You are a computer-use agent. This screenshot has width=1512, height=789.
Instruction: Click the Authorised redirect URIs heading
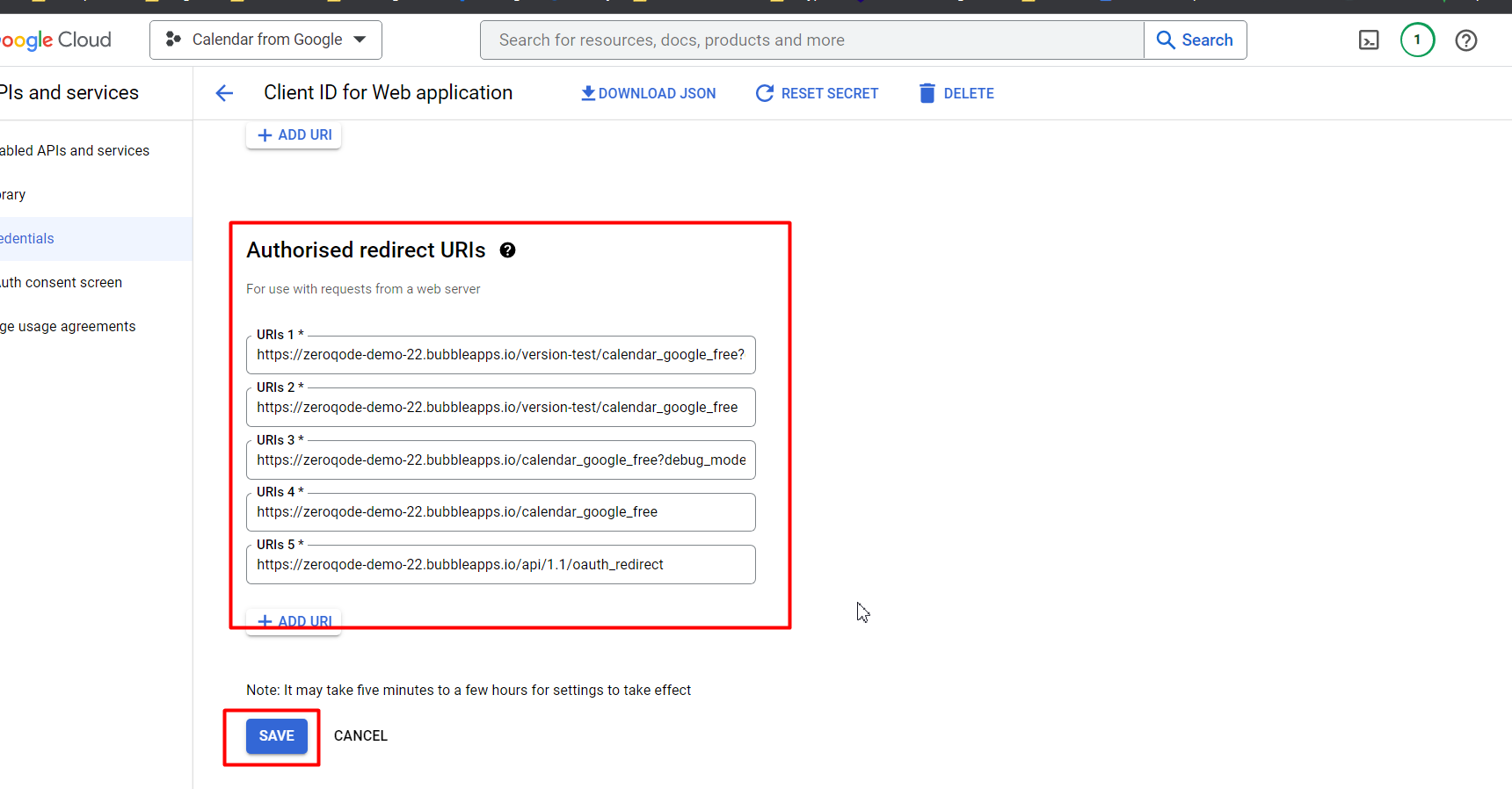[366, 250]
